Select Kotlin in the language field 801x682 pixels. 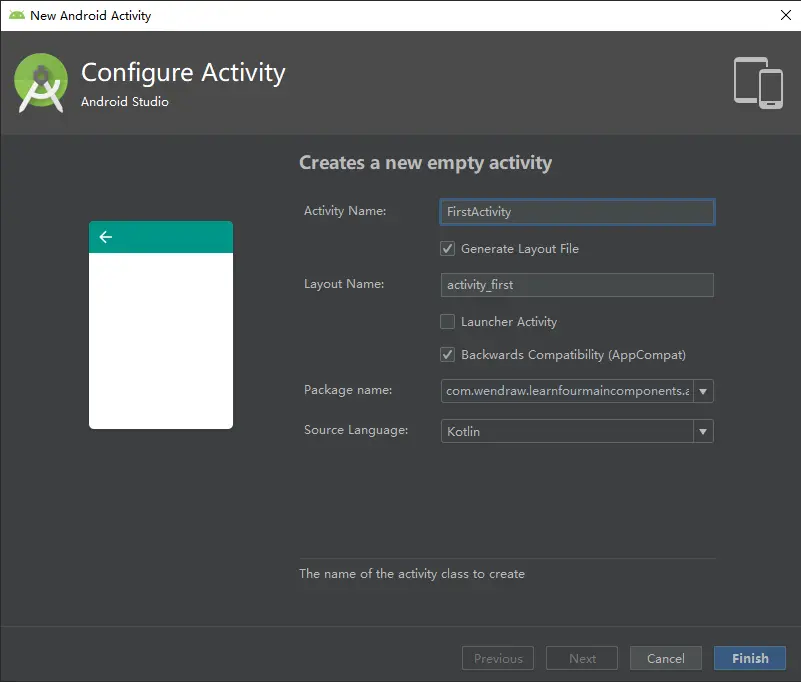click(x=570, y=431)
